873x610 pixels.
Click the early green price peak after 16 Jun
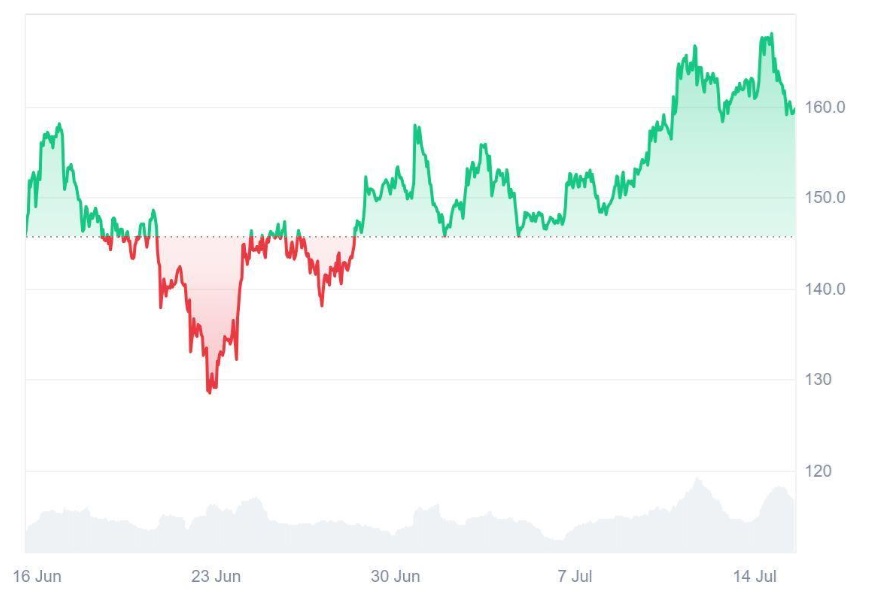pos(60,125)
